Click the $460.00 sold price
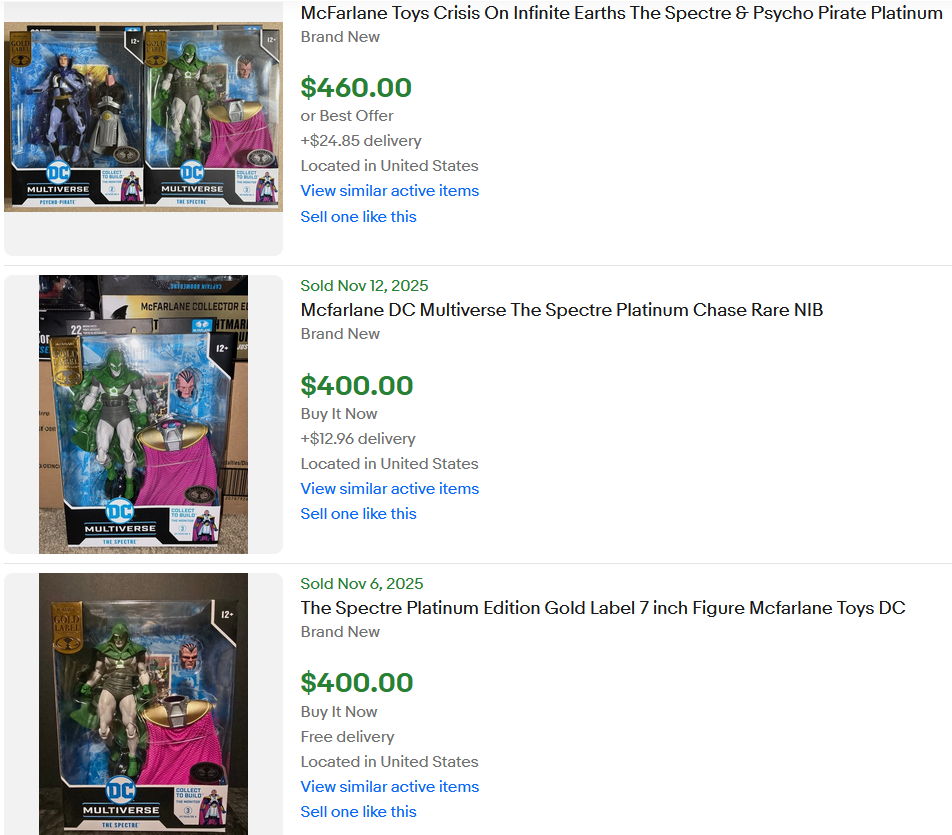The width and height of the screenshot is (952, 835). 356,88
